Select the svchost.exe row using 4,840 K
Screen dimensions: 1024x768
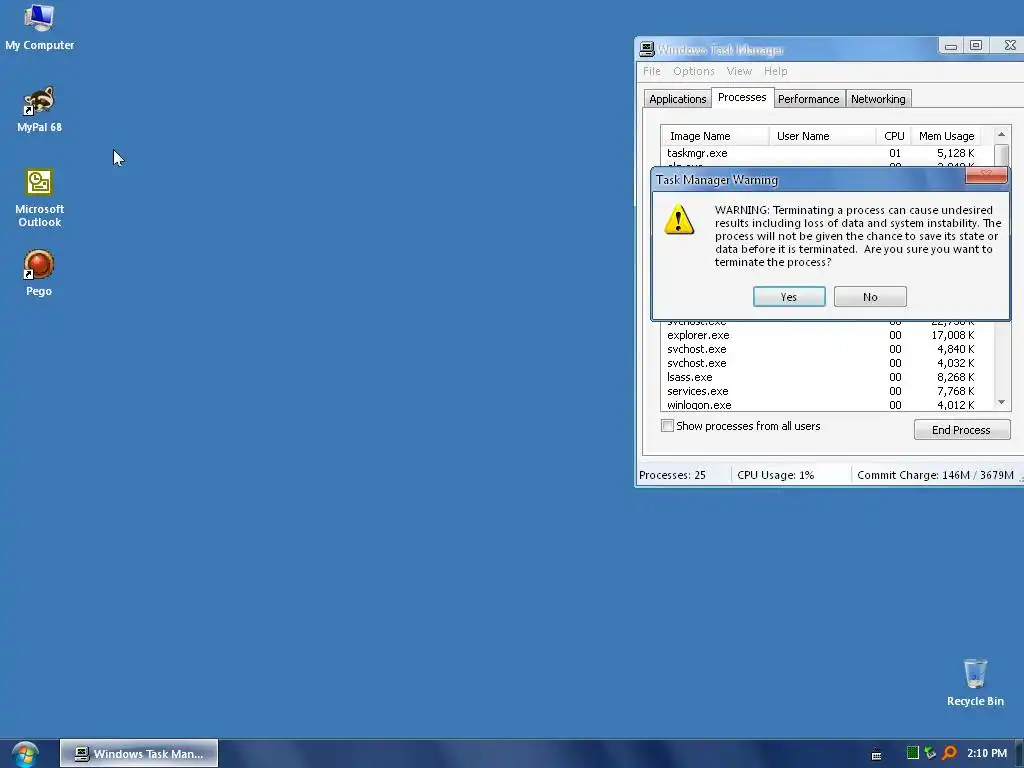pos(826,349)
